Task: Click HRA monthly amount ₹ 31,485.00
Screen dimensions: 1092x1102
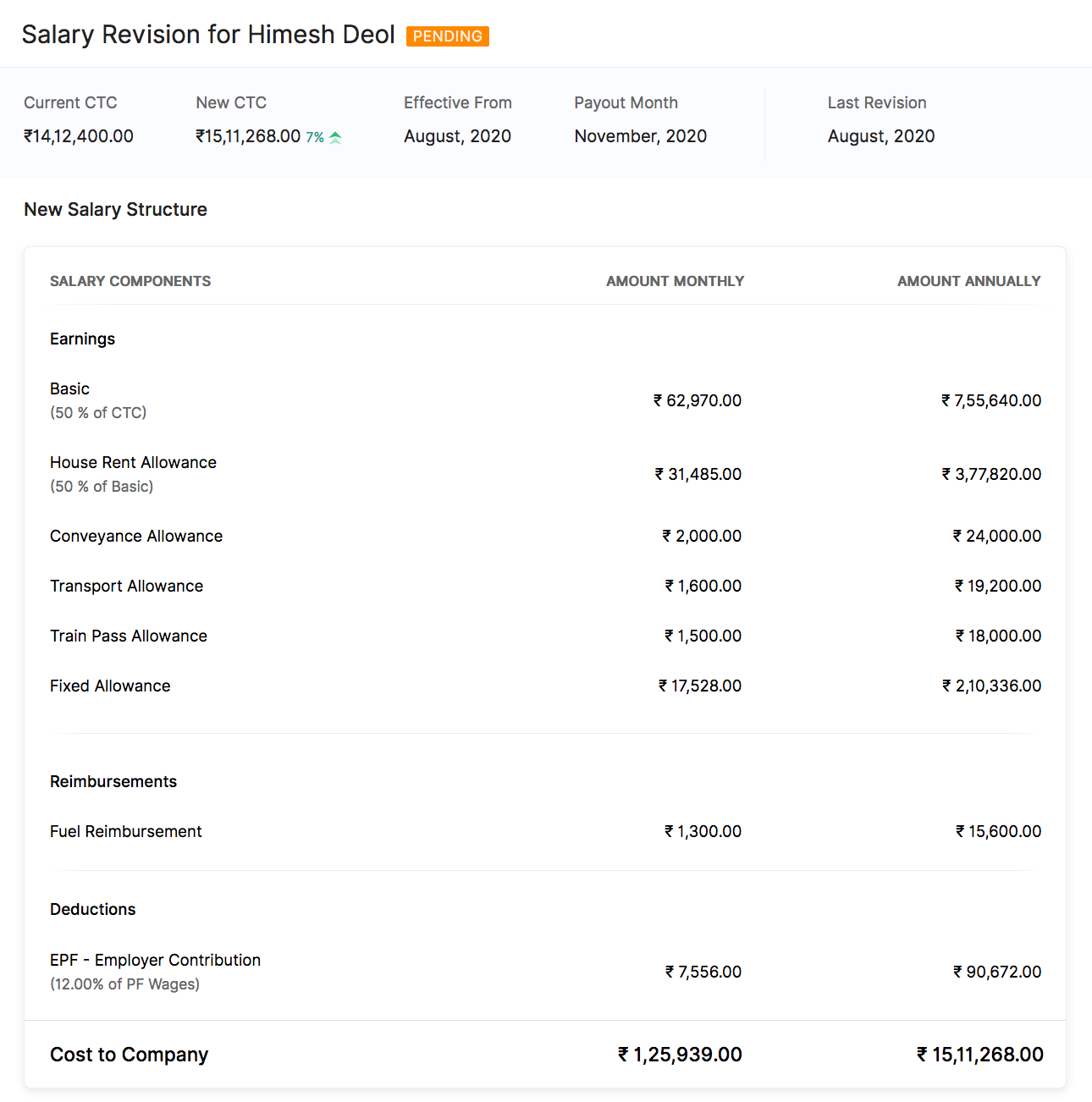Action: (698, 474)
